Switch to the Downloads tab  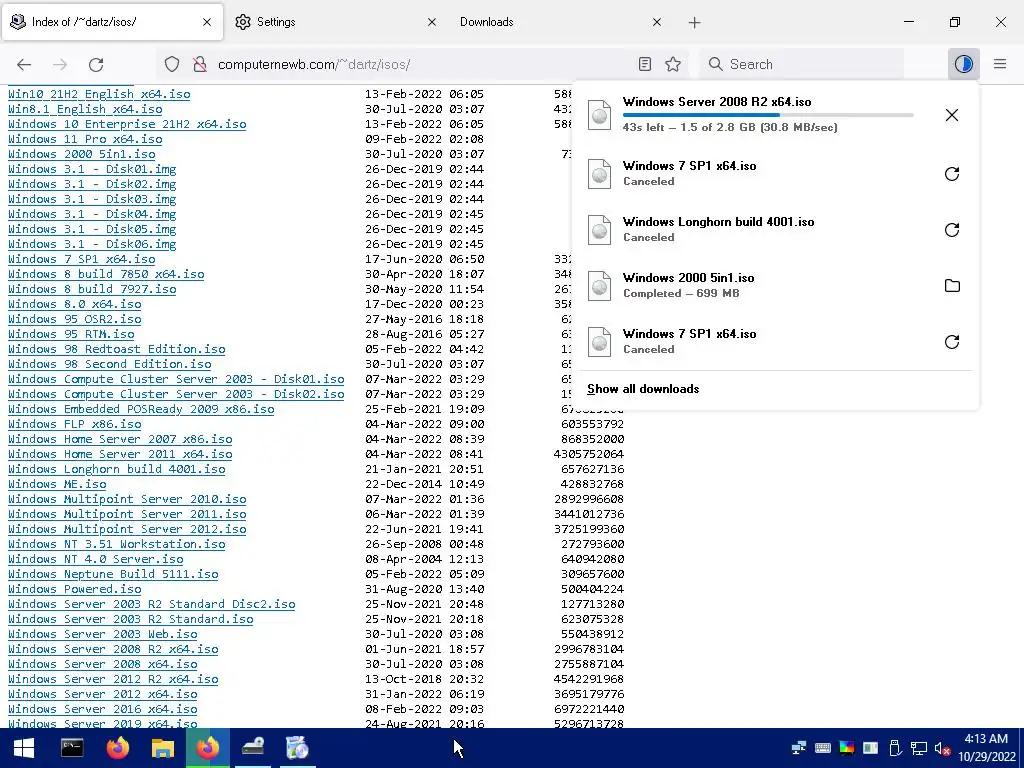(560, 22)
